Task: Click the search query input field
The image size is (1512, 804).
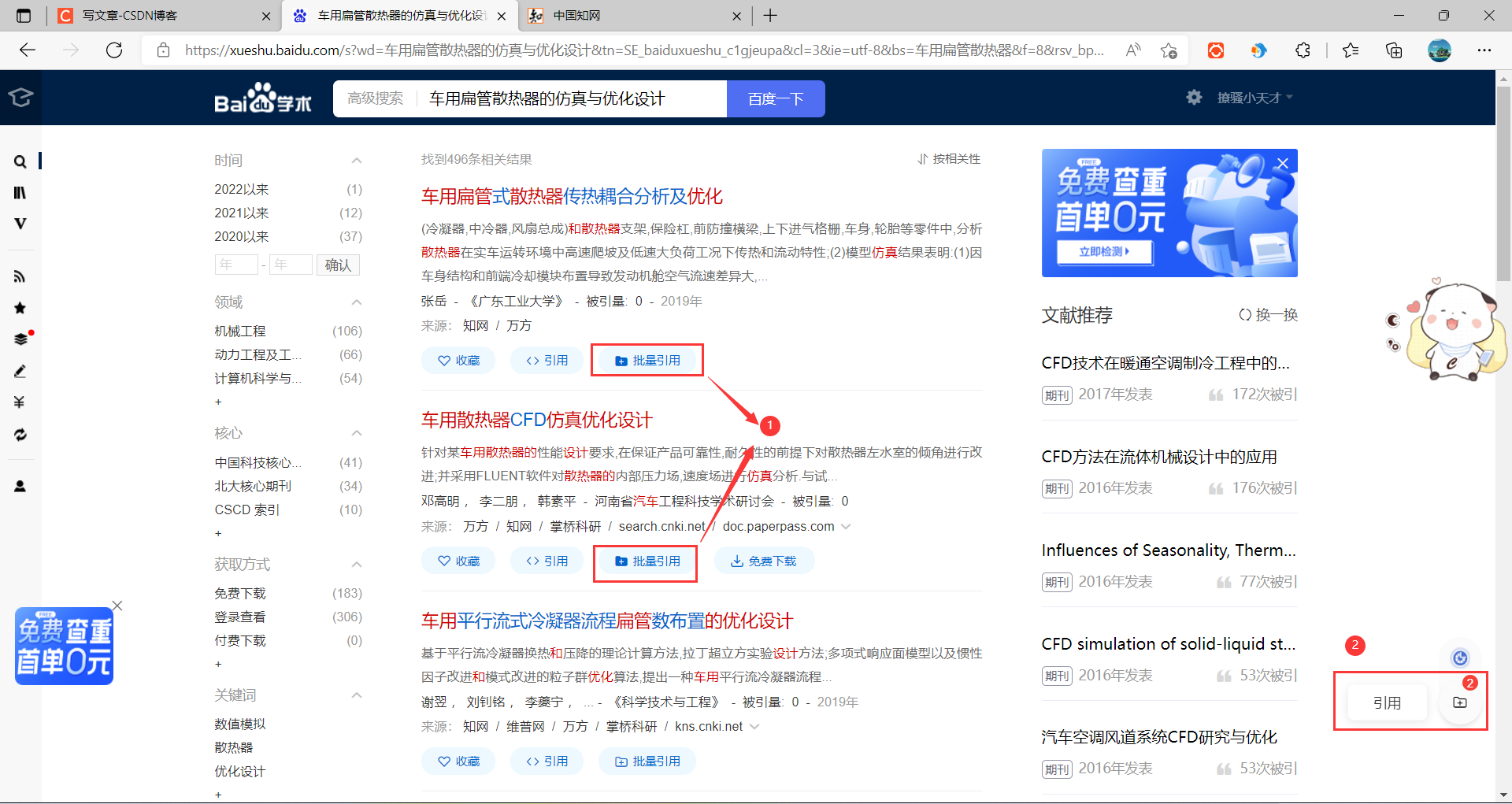Action: [571, 99]
